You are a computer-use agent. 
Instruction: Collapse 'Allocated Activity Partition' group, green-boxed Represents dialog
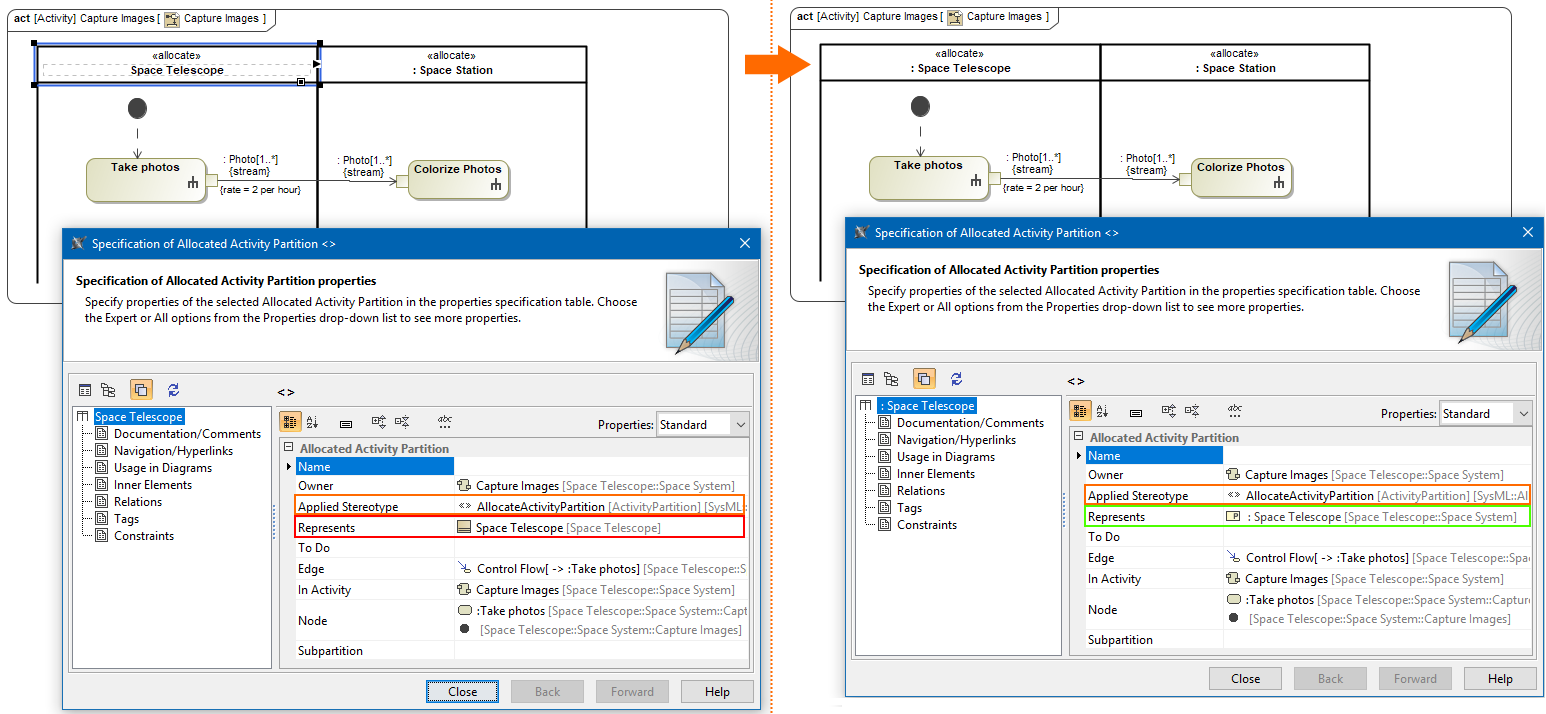click(1079, 438)
